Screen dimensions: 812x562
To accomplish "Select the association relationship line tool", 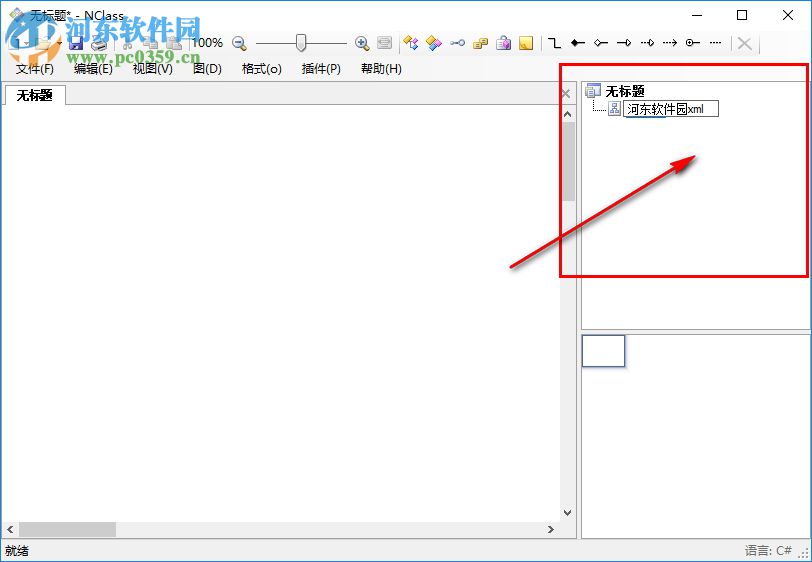I will click(x=555, y=43).
